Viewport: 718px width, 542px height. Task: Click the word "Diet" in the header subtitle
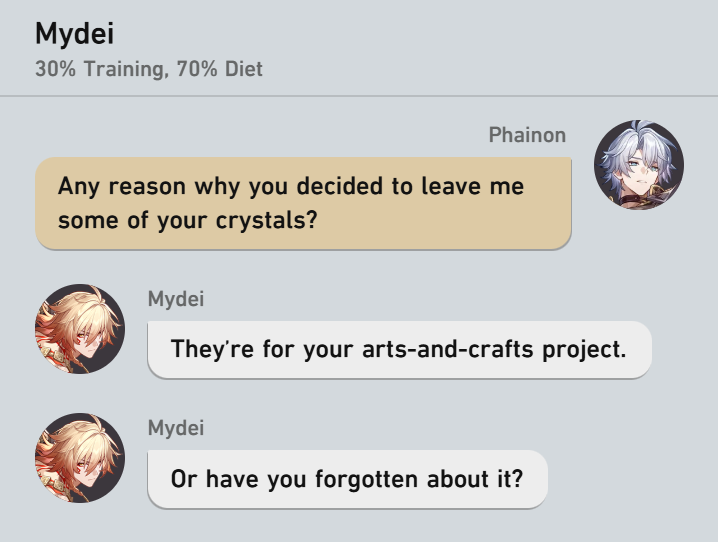coord(243,71)
